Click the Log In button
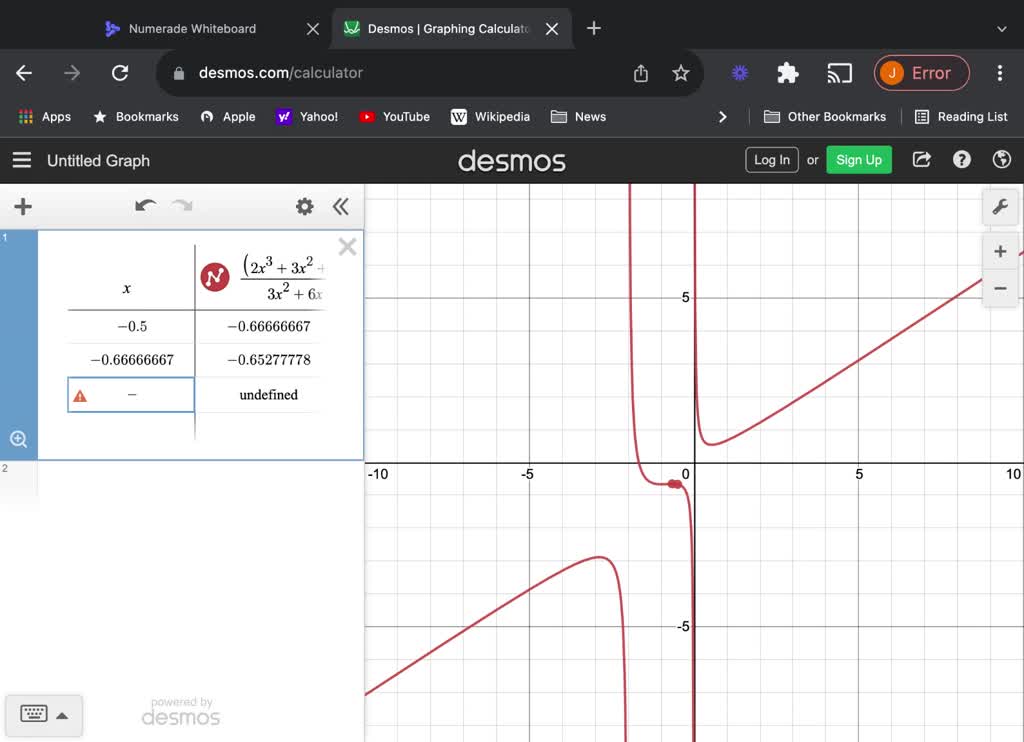The height and width of the screenshot is (742, 1024). pos(771,159)
